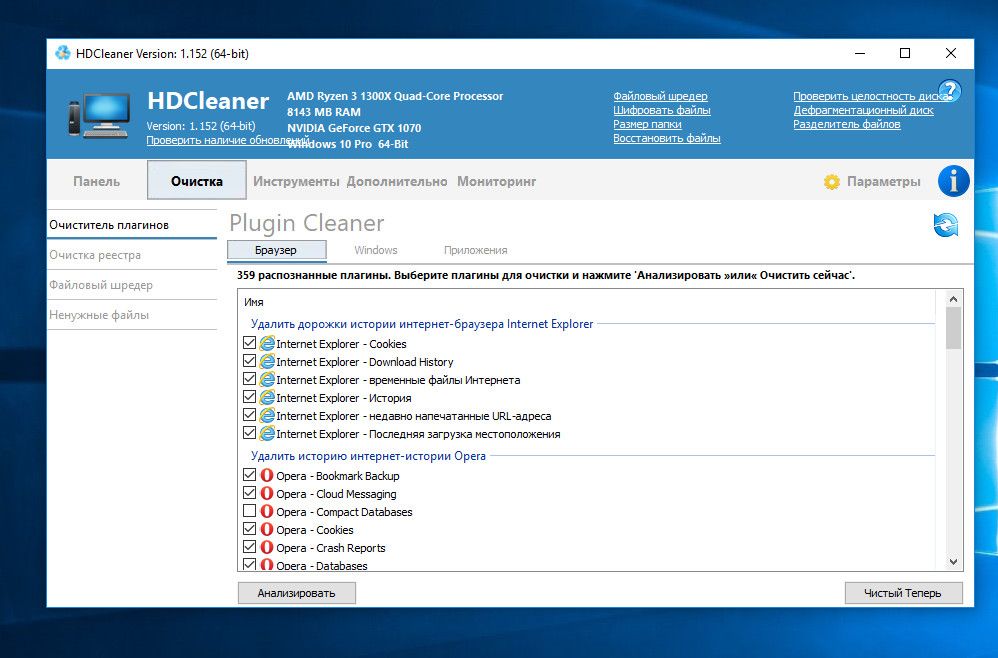Click the computer icon in header

coord(99,114)
